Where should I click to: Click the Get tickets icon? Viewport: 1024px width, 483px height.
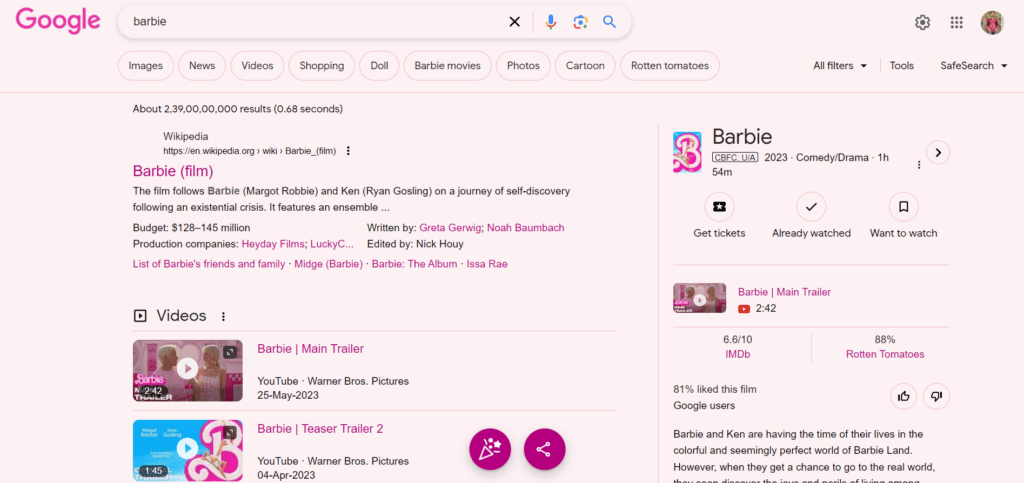tap(719, 207)
